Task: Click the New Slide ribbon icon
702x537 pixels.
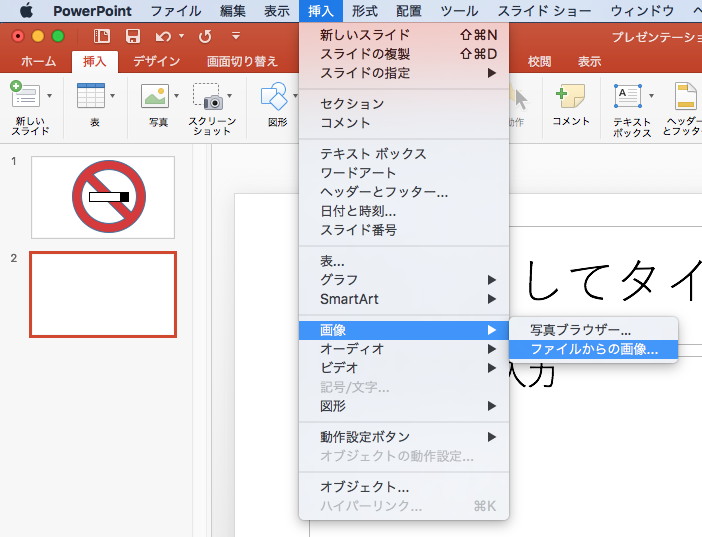Action: [25, 95]
